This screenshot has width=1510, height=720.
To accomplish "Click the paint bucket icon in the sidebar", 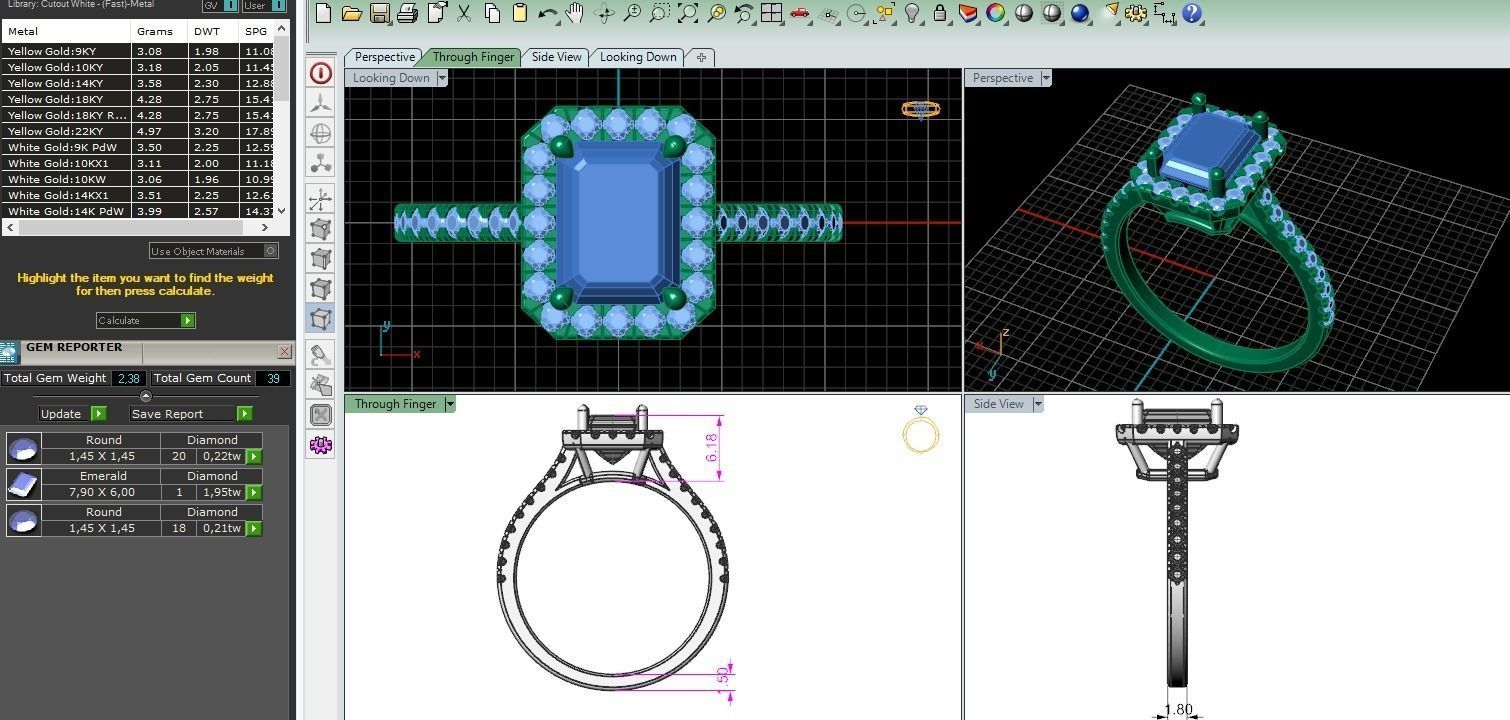I will point(320,355).
